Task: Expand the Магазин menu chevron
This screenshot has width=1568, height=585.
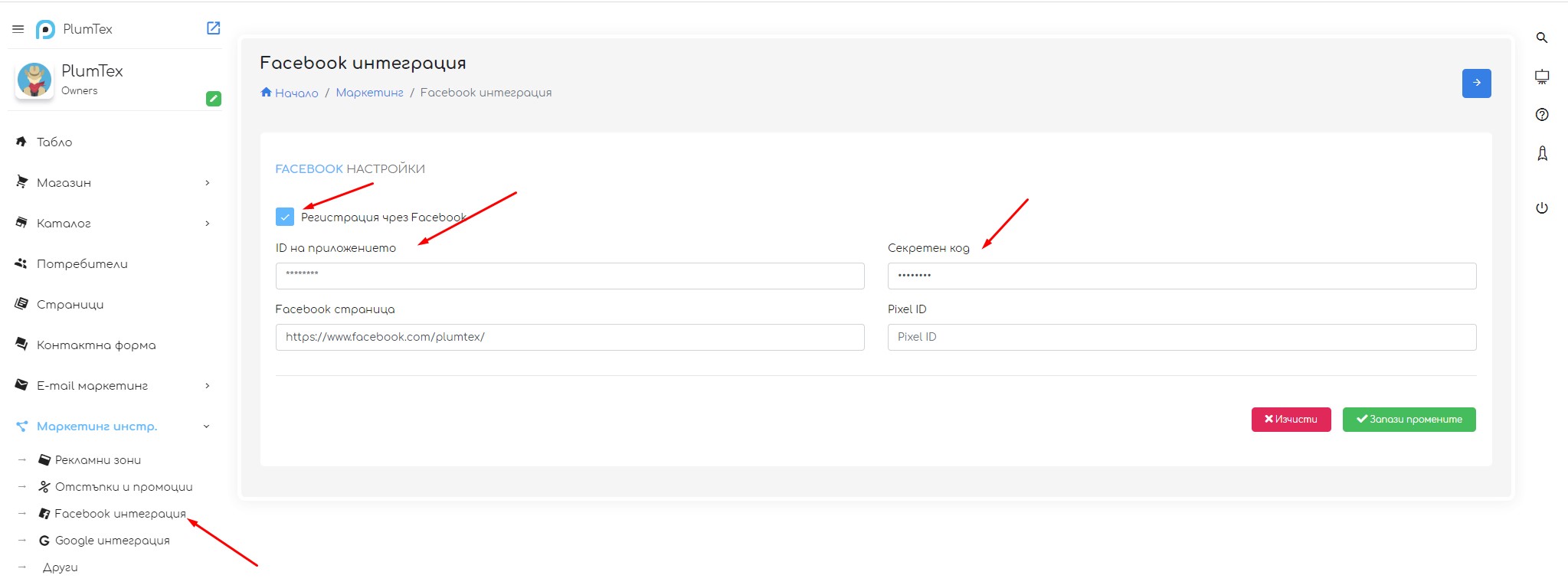Action: point(207,182)
